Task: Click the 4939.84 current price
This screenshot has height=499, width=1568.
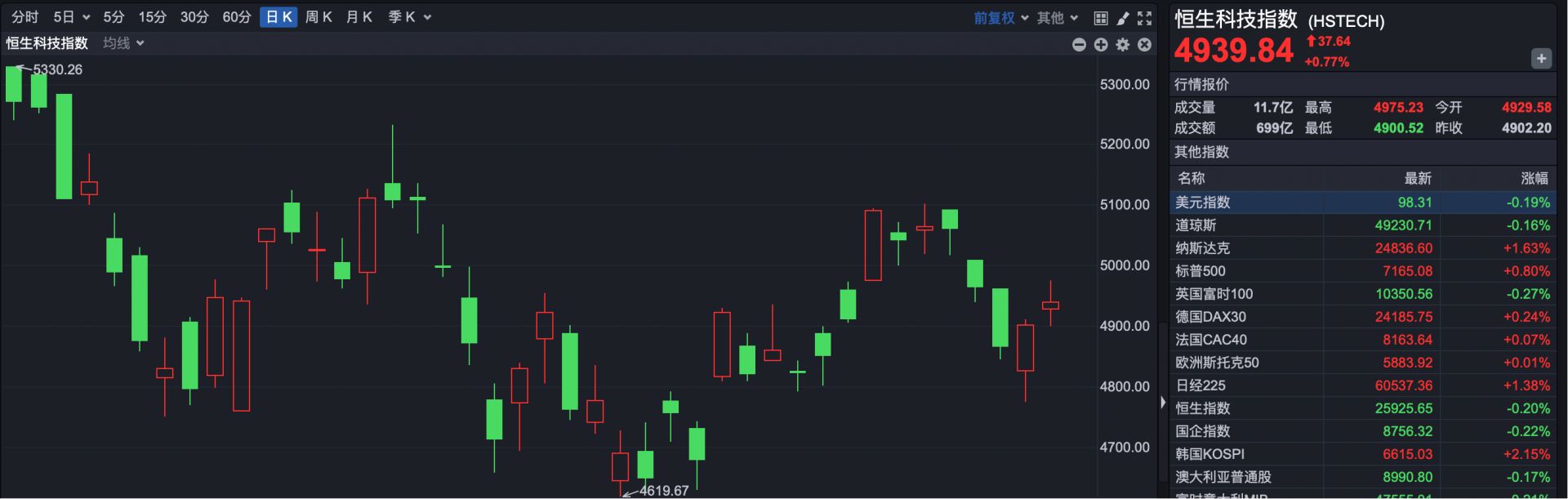Action: coord(1233,51)
